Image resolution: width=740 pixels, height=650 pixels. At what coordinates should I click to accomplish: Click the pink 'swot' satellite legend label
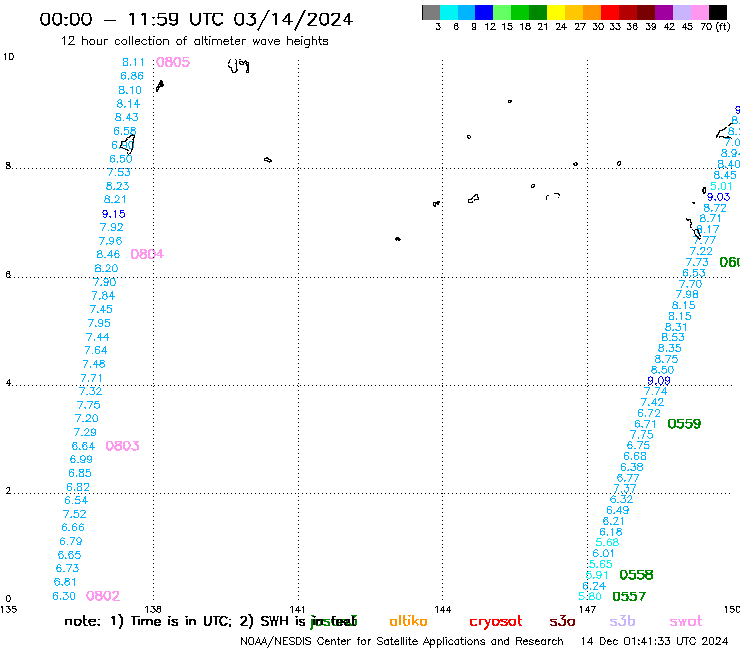tap(685, 622)
